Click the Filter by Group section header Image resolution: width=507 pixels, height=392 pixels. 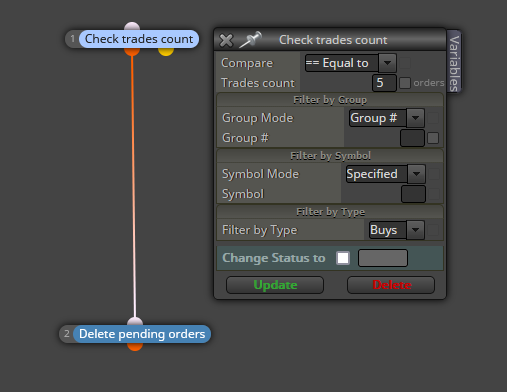pyautogui.click(x=330, y=100)
